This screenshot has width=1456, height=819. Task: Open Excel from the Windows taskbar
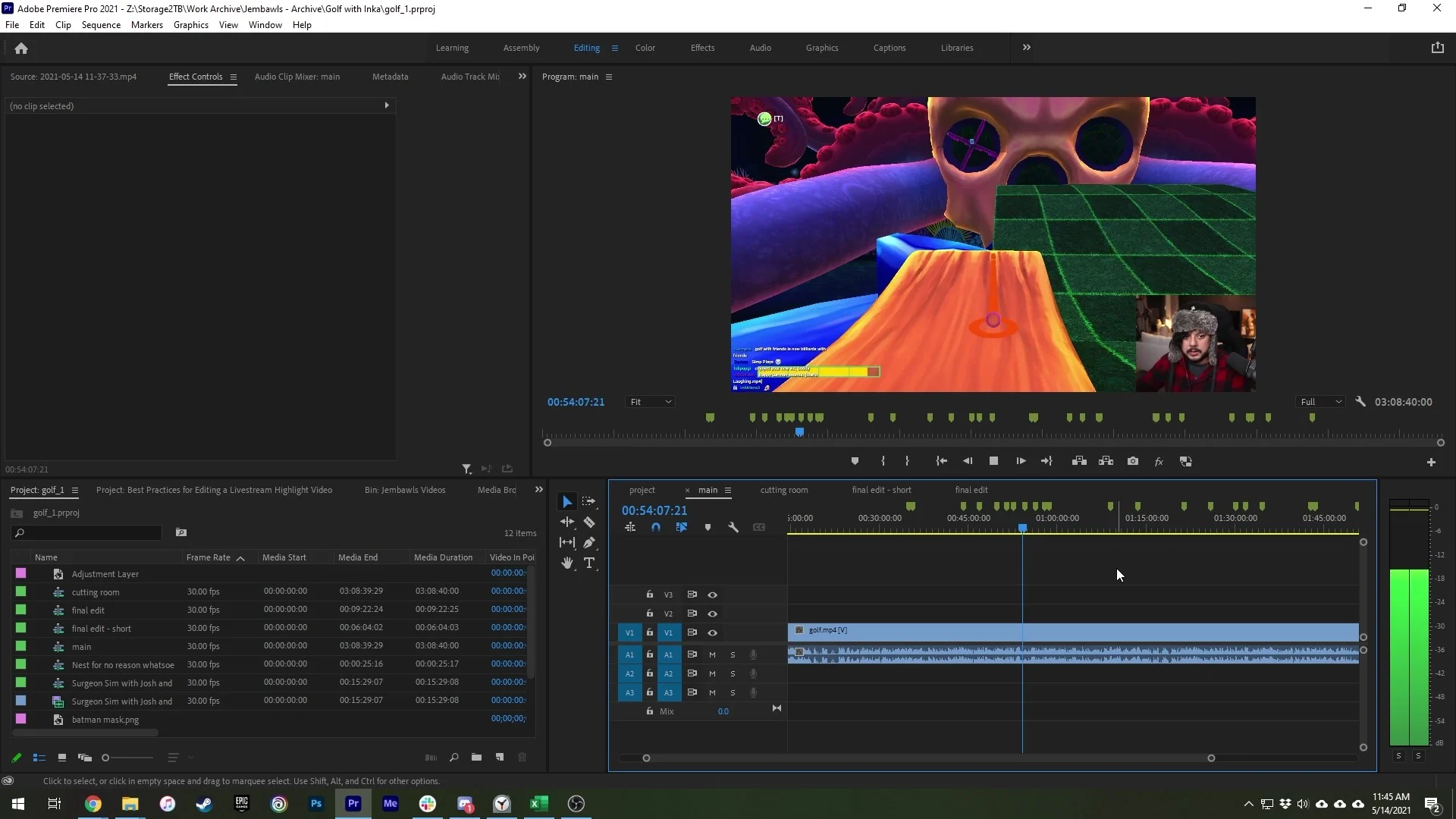(539, 804)
